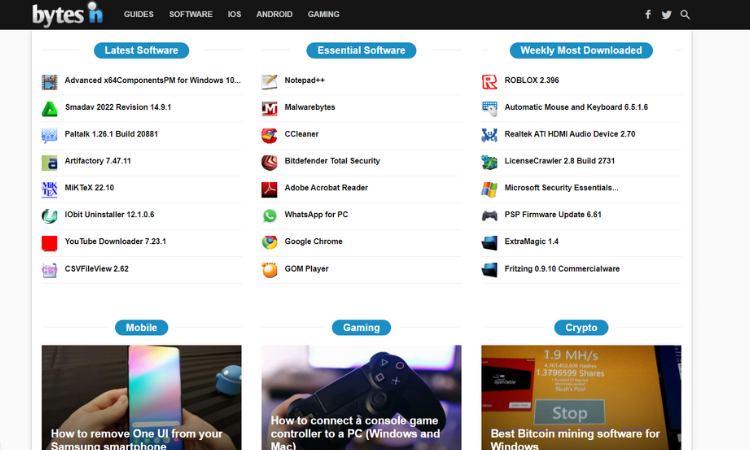Click the bytesin site logo
750x450 pixels.
click(x=67, y=14)
